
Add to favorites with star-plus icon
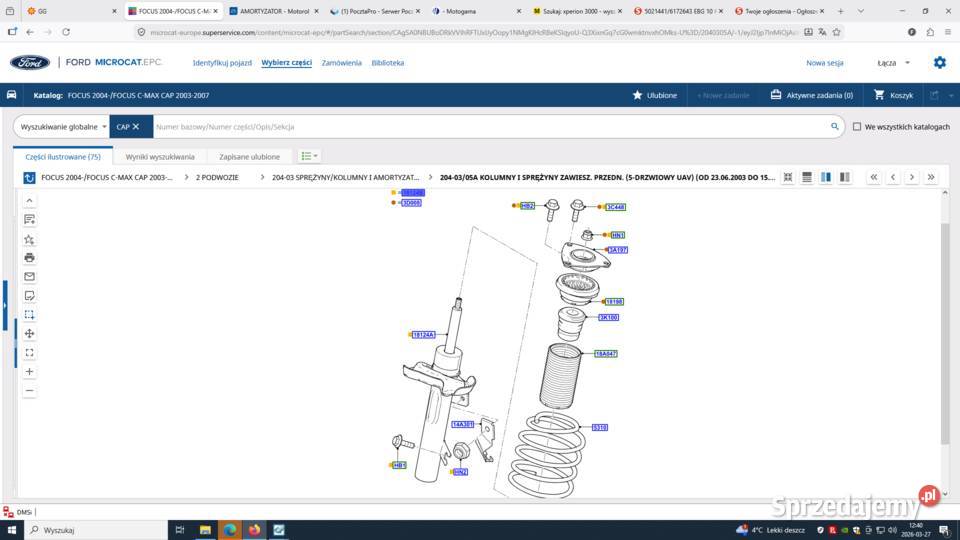coord(29,239)
